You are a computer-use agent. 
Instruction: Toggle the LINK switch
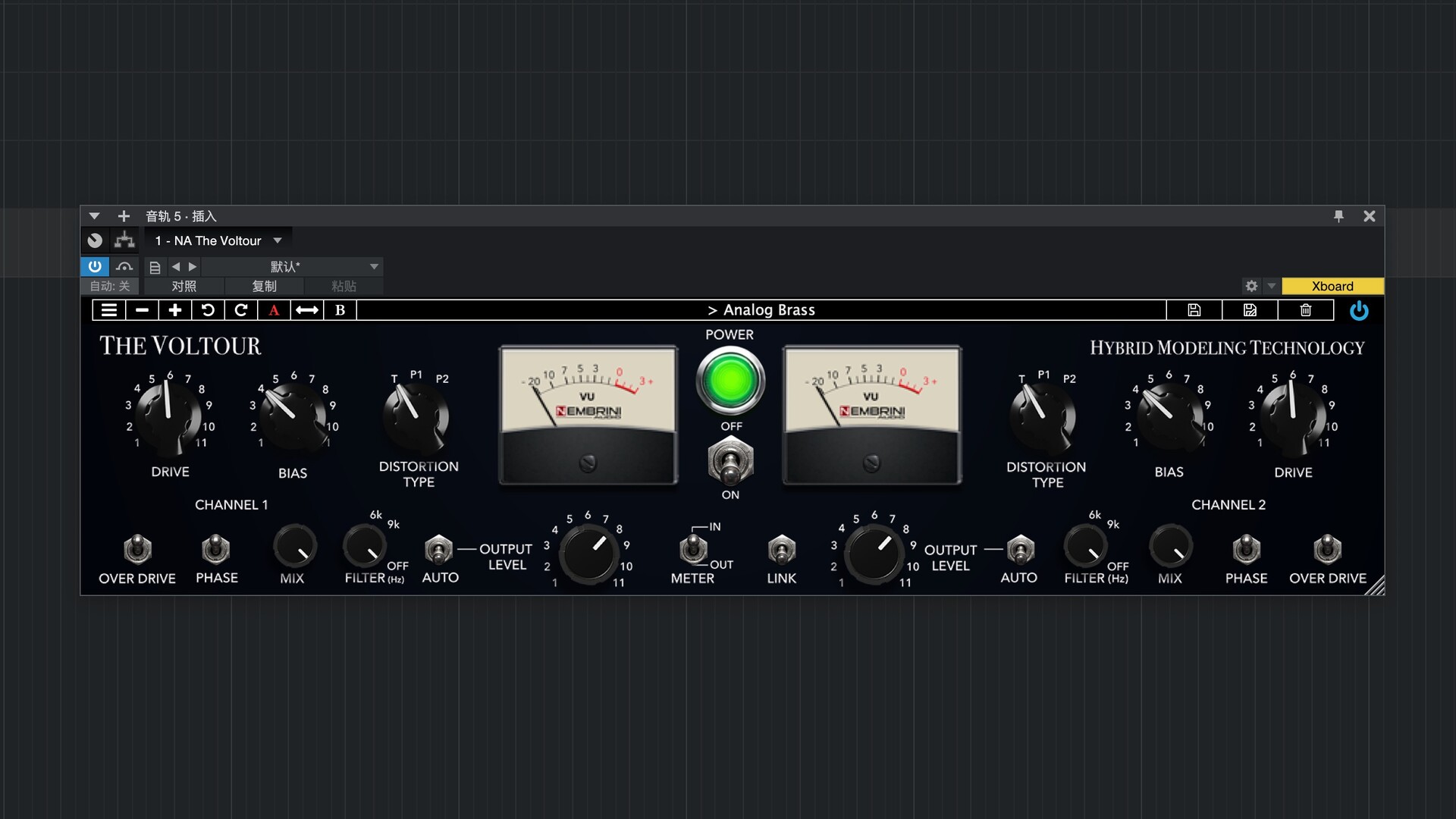pos(782,549)
